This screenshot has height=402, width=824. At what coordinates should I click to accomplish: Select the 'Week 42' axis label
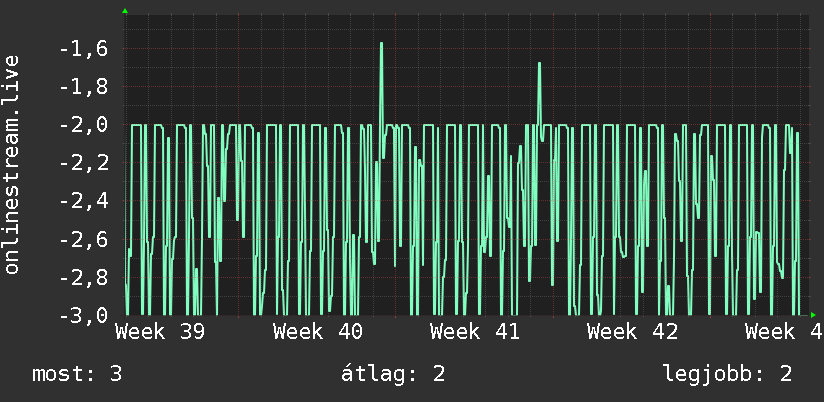click(632, 332)
